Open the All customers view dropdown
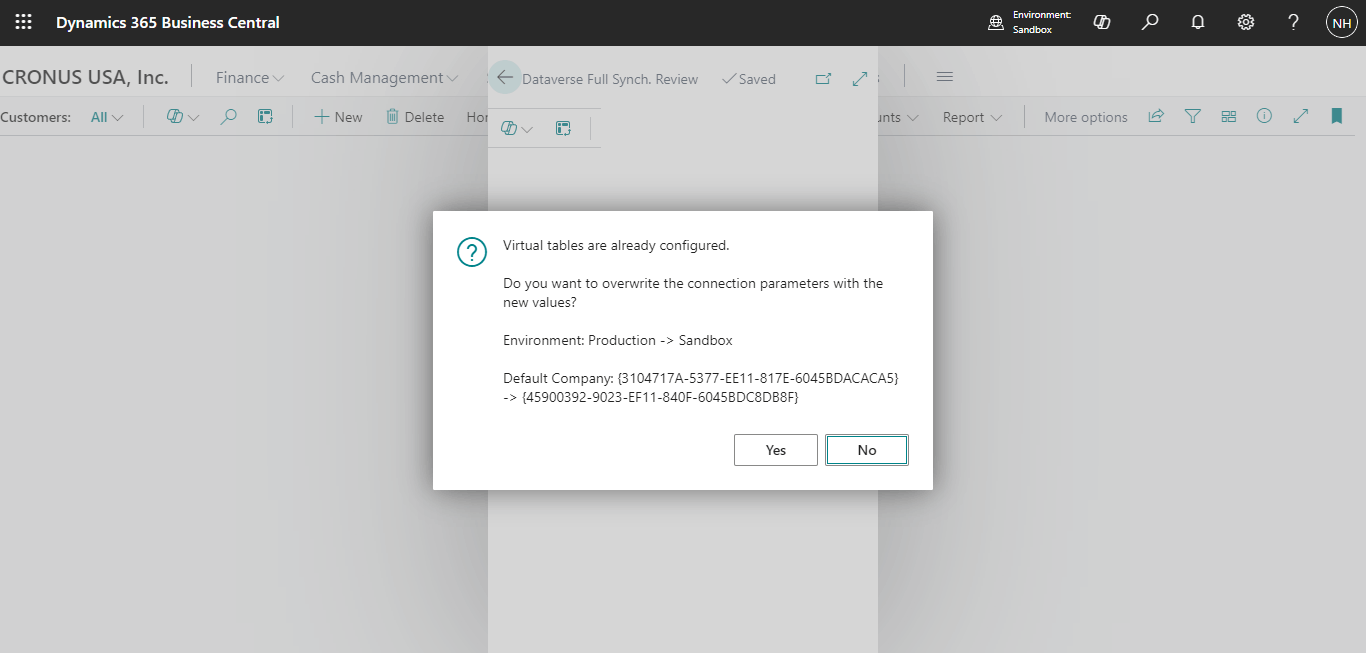The height and width of the screenshot is (653, 1366). [x=107, y=117]
